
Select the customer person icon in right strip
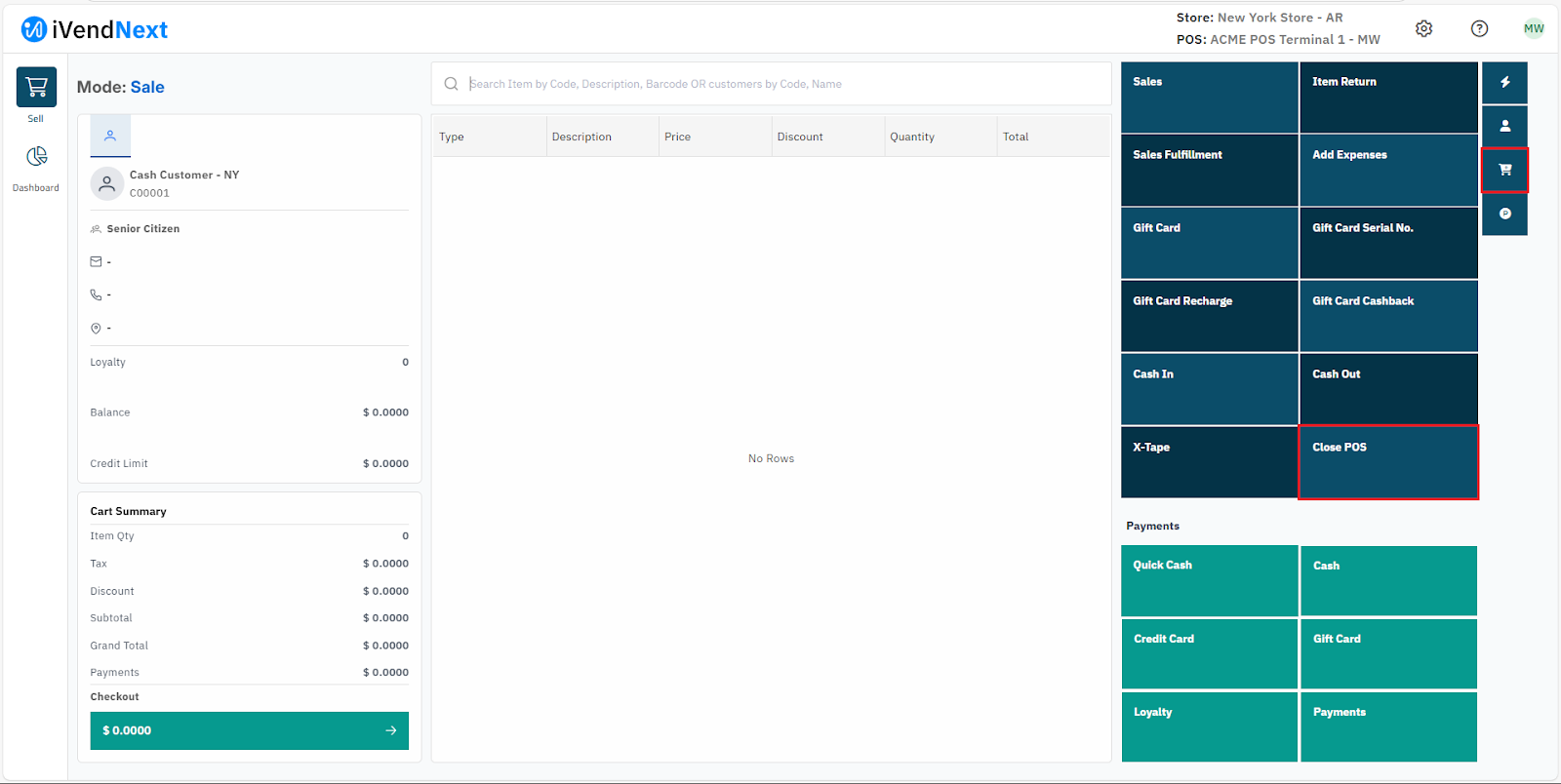[1505, 126]
